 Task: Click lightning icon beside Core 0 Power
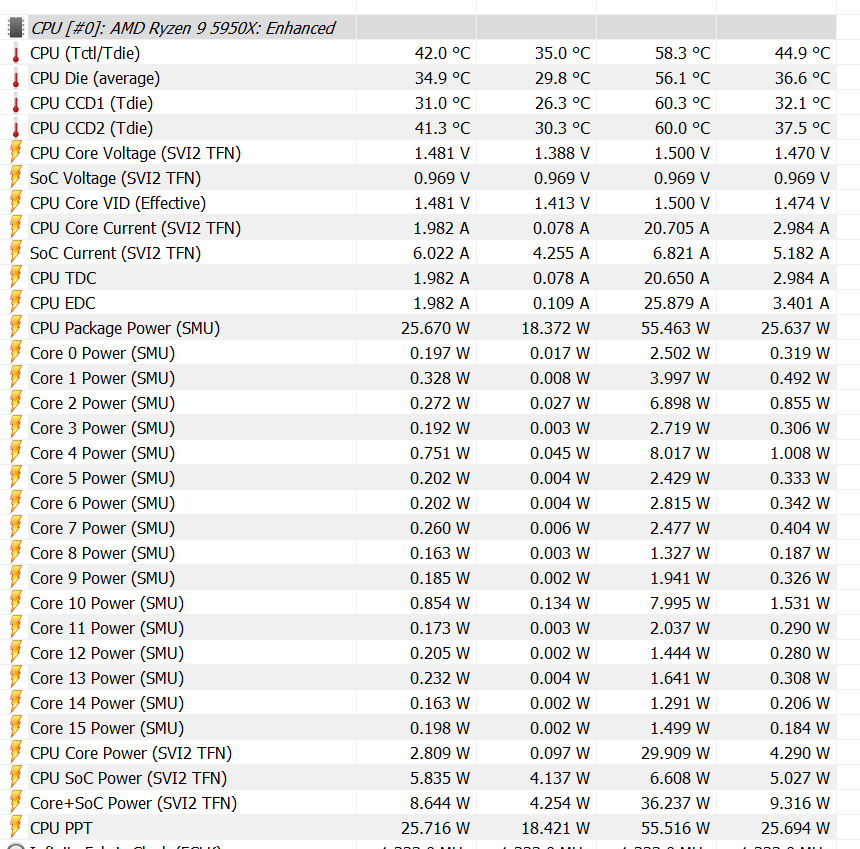click(x=16, y=353)
